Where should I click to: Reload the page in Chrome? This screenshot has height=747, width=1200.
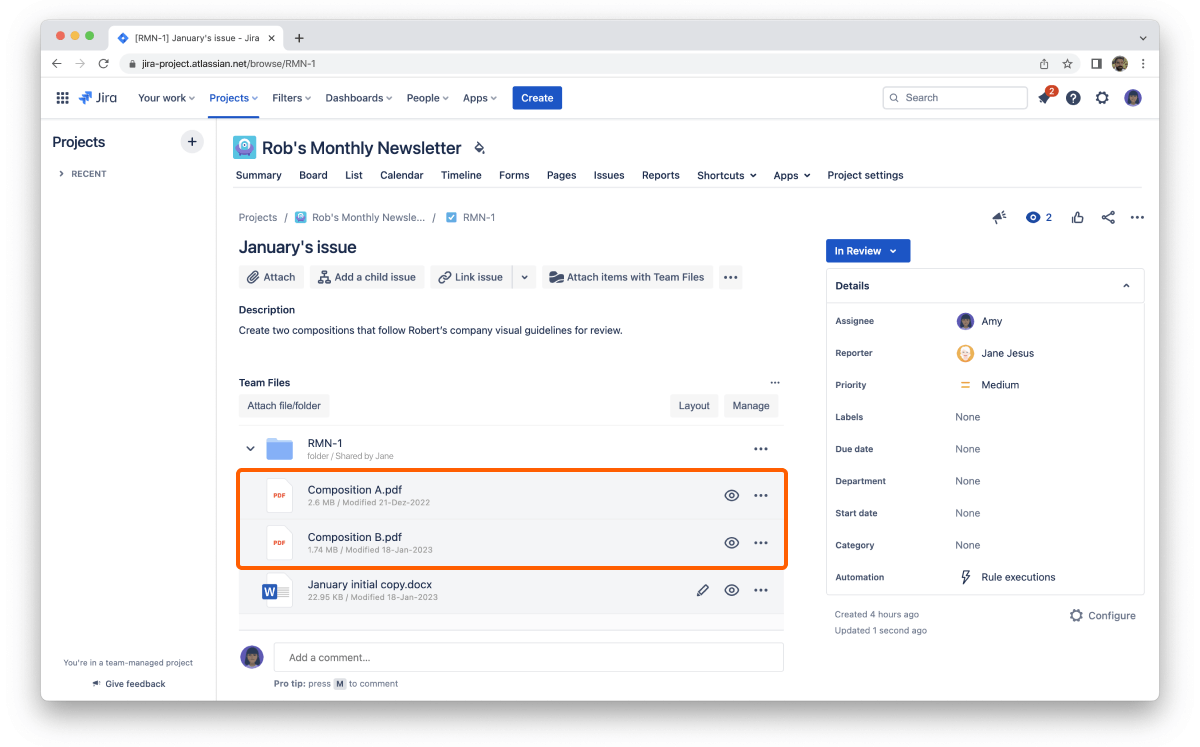click(x=103, y=63)
